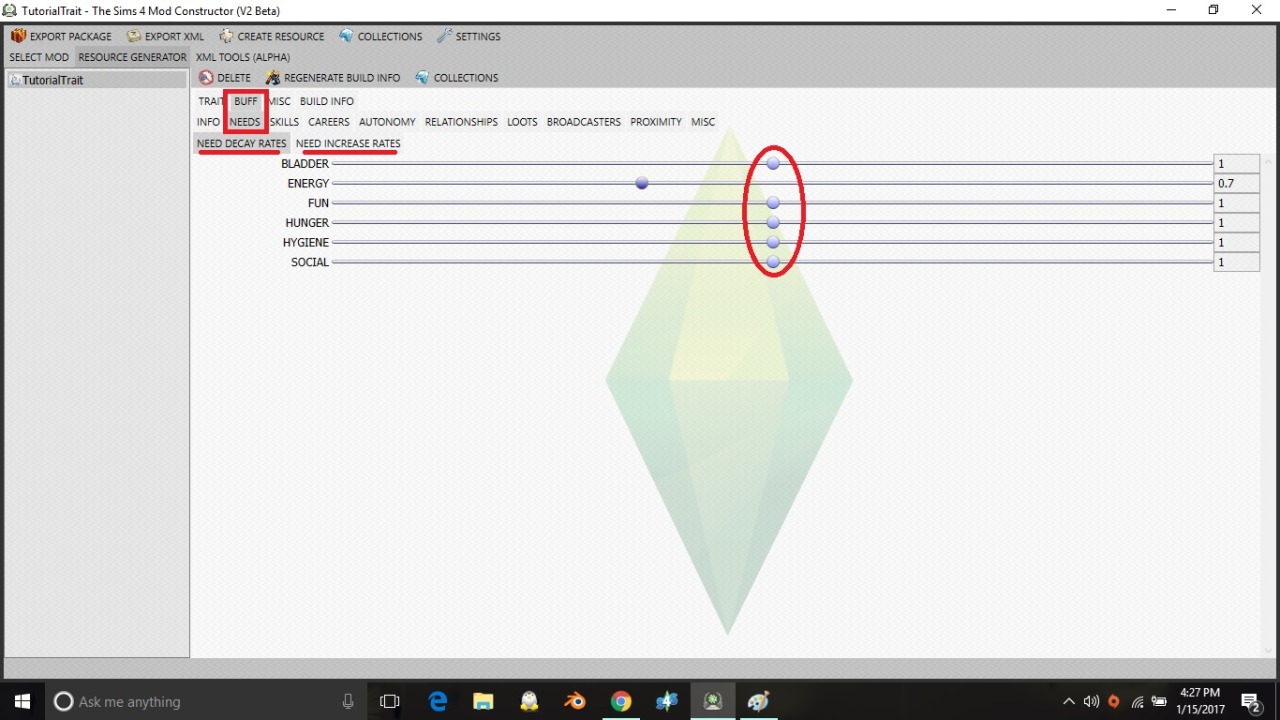Image resolution: width=1280 pixels, height=720 pixels.
Task: Open the Relationships sub-tab
Action: [x=461, y=122]
